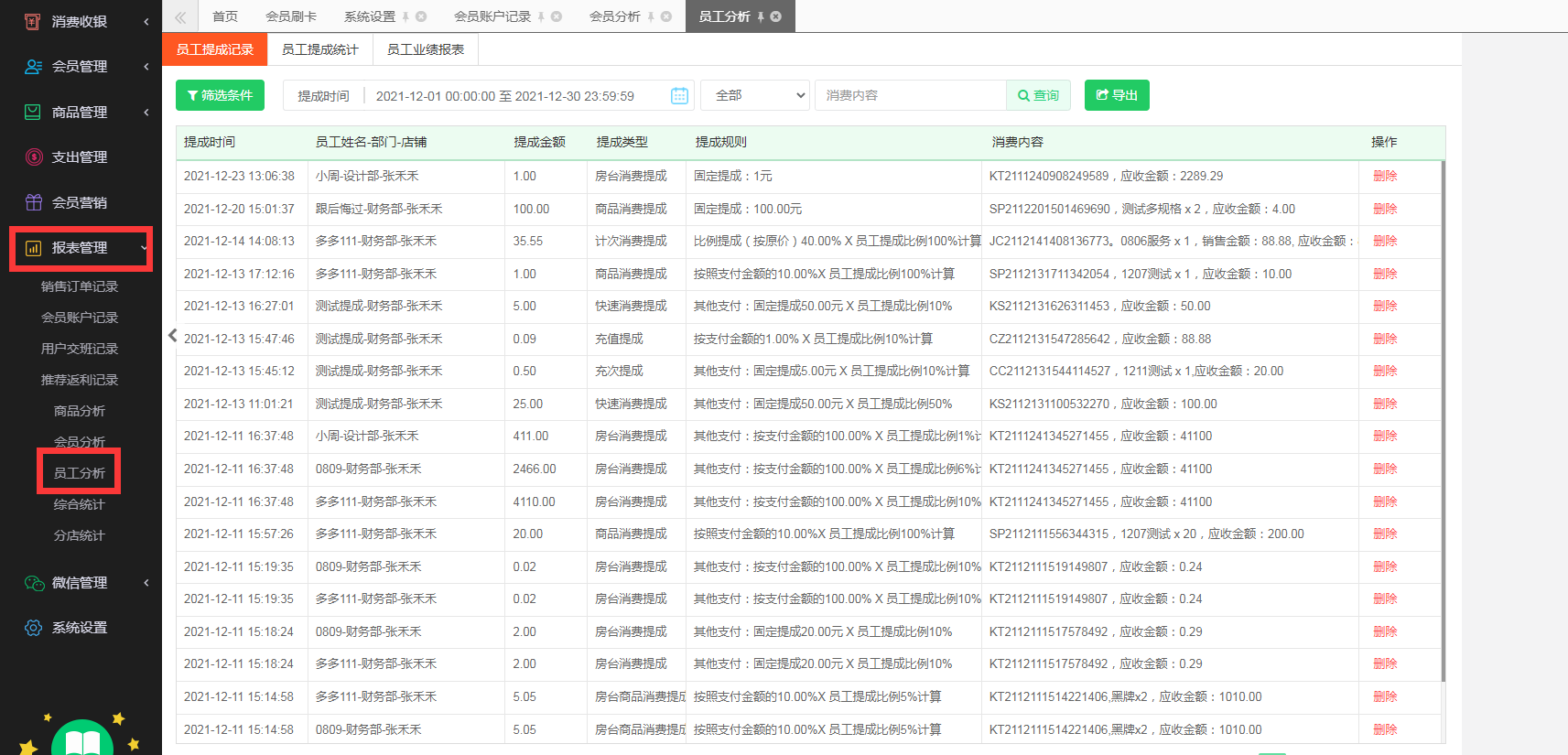Delete the 2021-12-13 15:47:46 record

coord(1385,339)
